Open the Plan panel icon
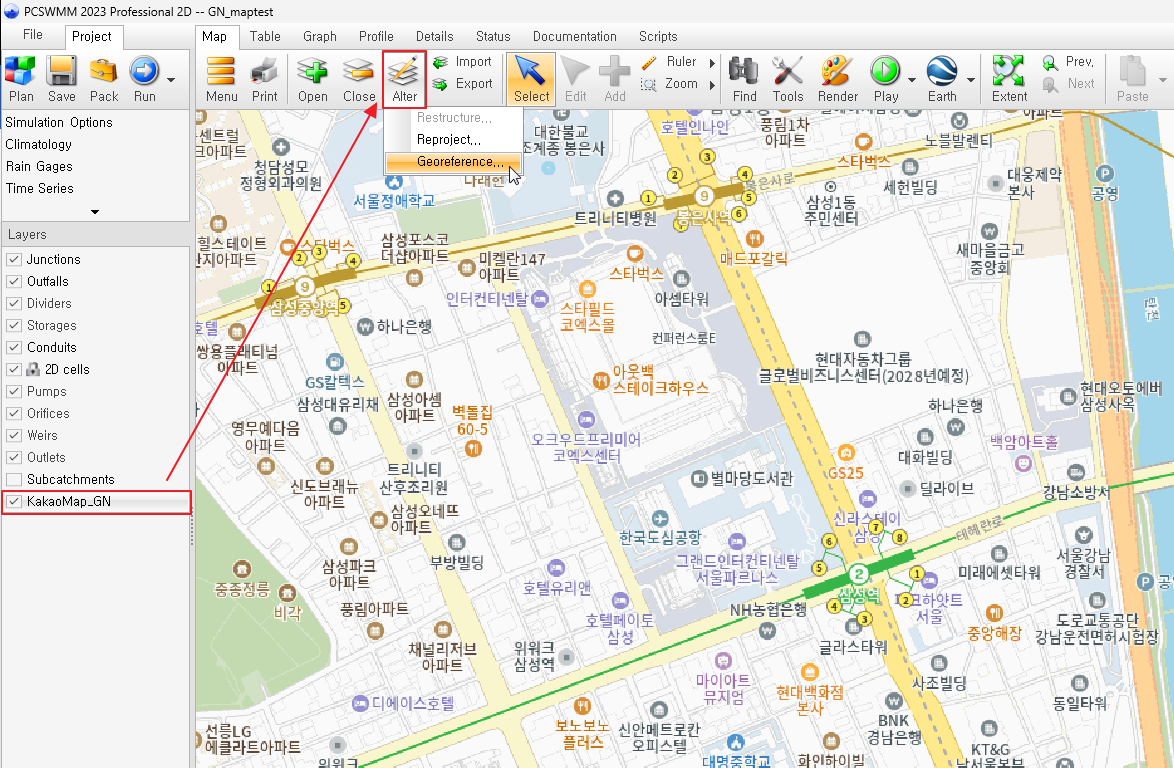The height and width of the screenshot is (768, 1174). (x=20, y=71)
